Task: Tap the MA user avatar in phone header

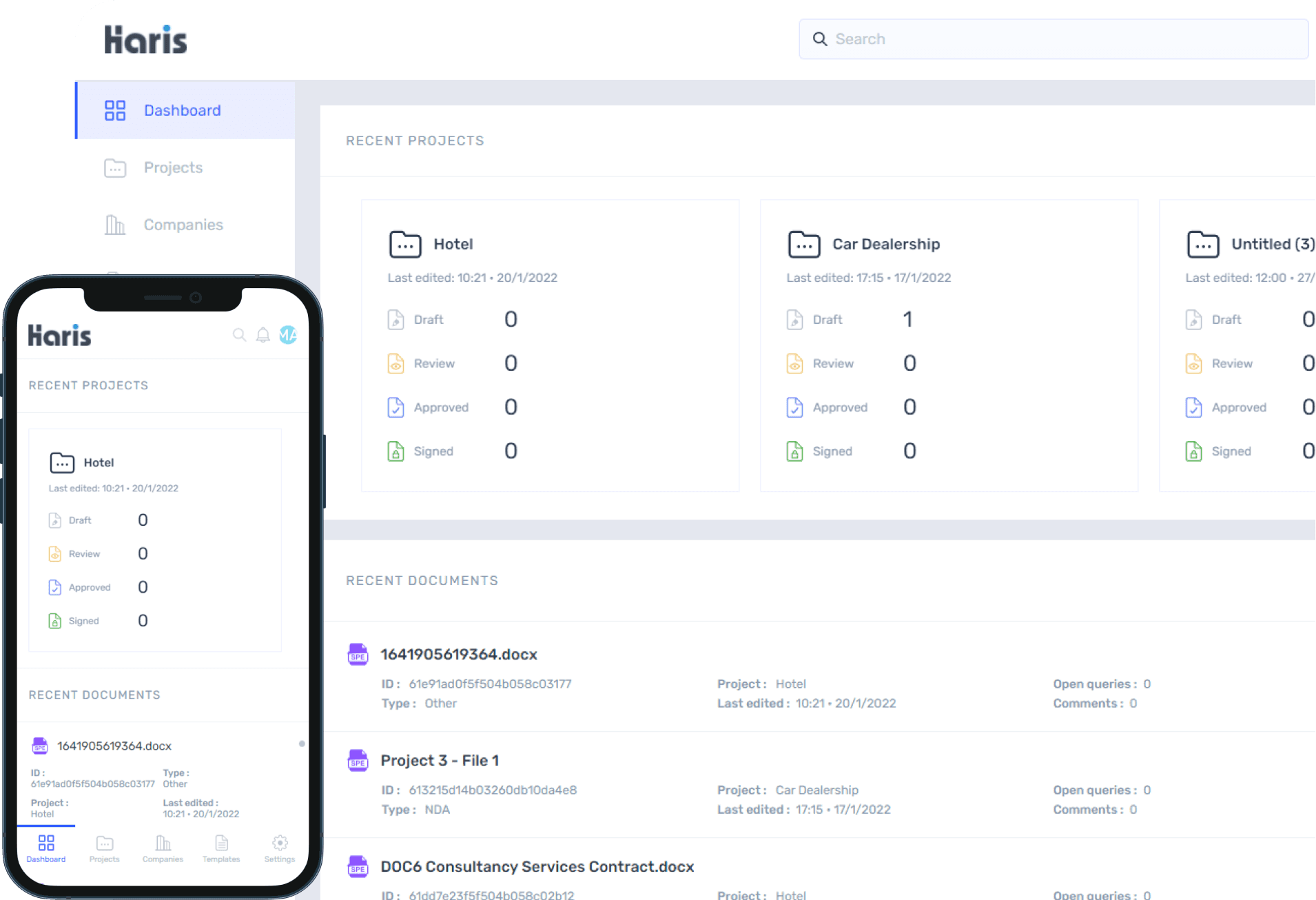Action: click(x=288, y=335)
